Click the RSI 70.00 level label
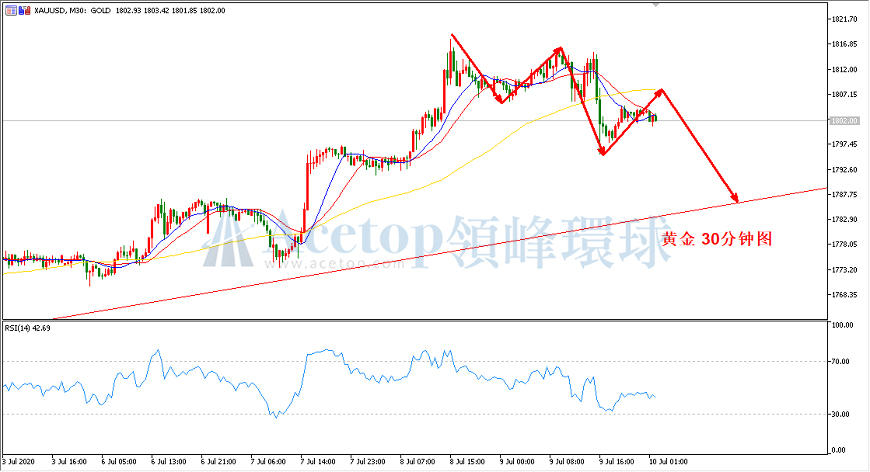This screenshot has width=870, height=472. tap(841, 362)
